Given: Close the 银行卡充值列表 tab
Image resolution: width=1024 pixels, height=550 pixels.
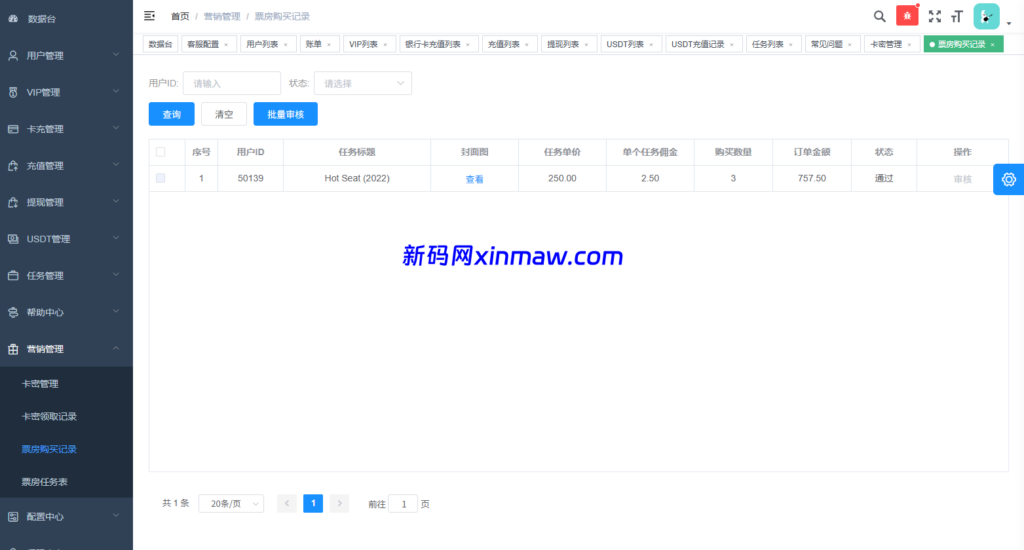Looking at the screenshot, I should (468, 44).
